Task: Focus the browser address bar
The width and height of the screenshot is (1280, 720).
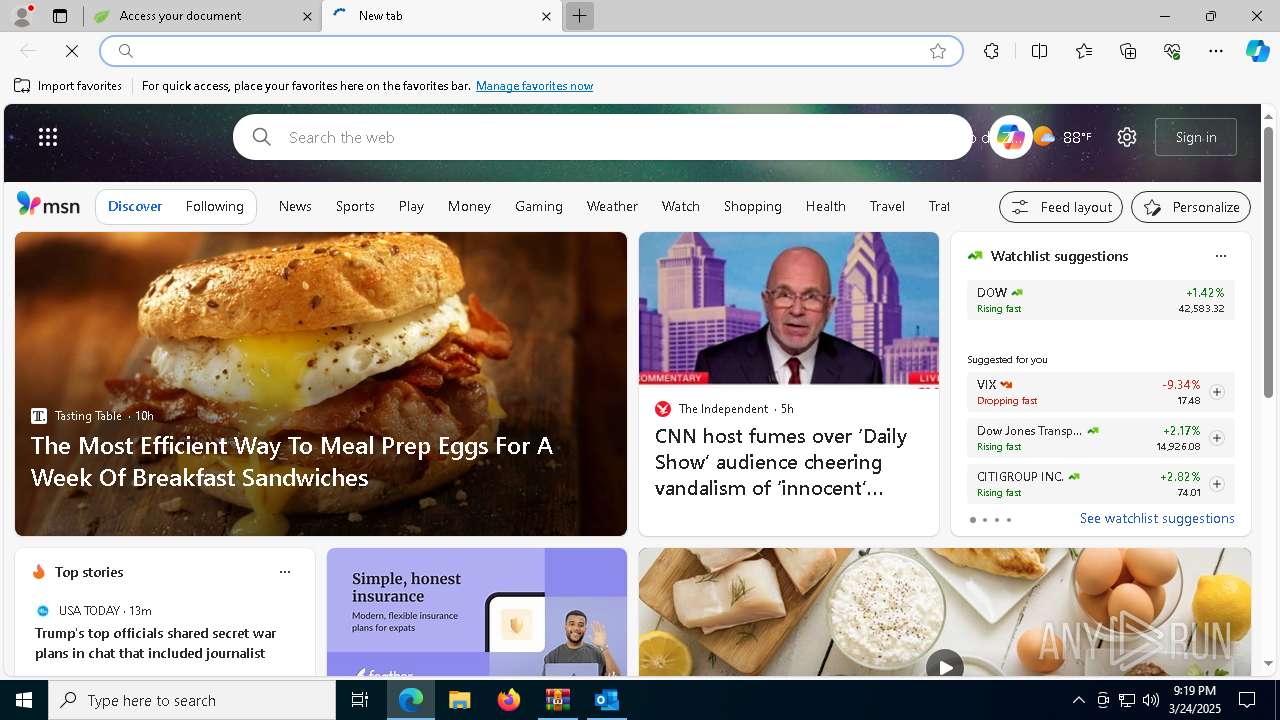Action: coord(530,51)
